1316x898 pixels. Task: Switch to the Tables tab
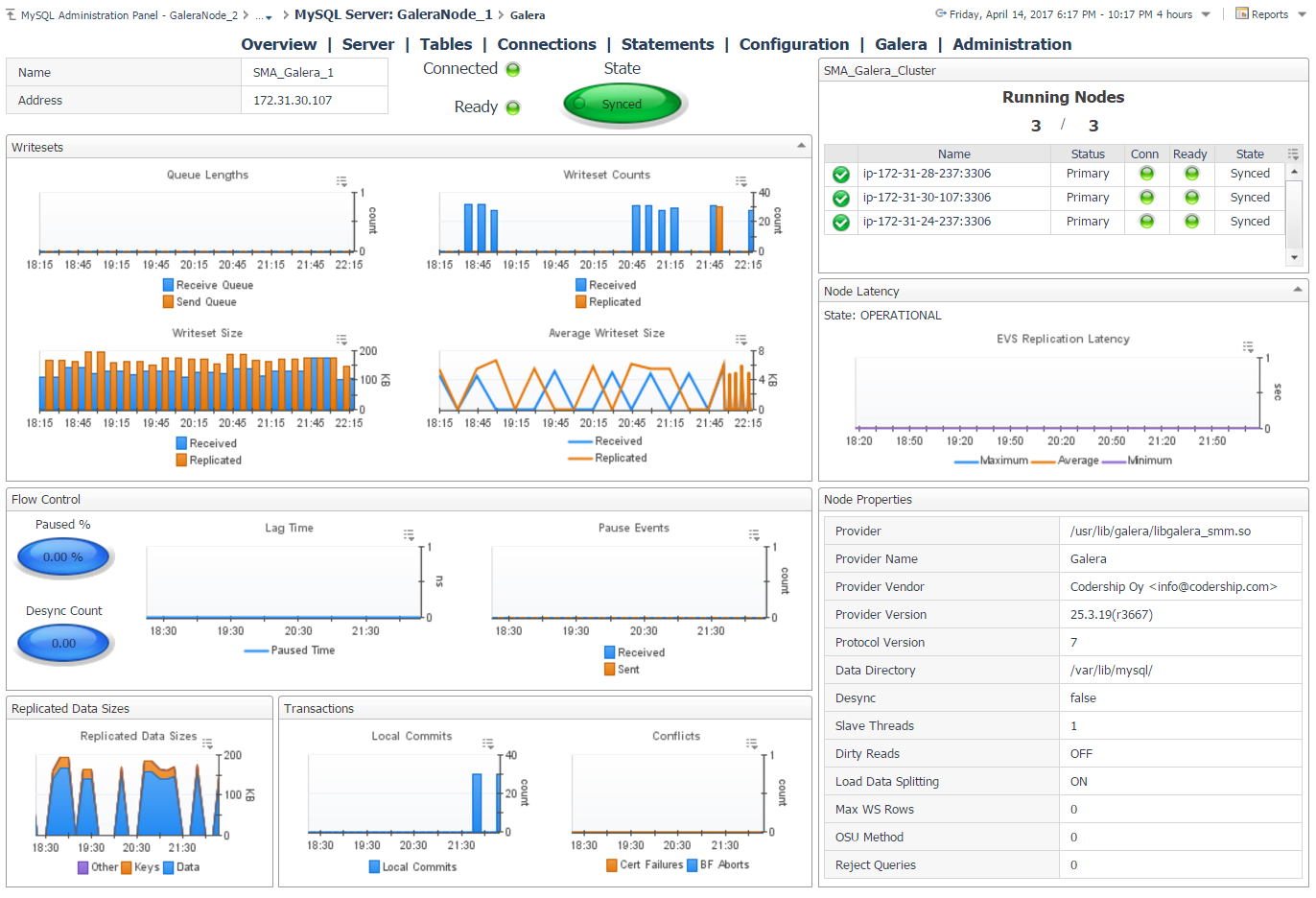[x=446, y=44]
